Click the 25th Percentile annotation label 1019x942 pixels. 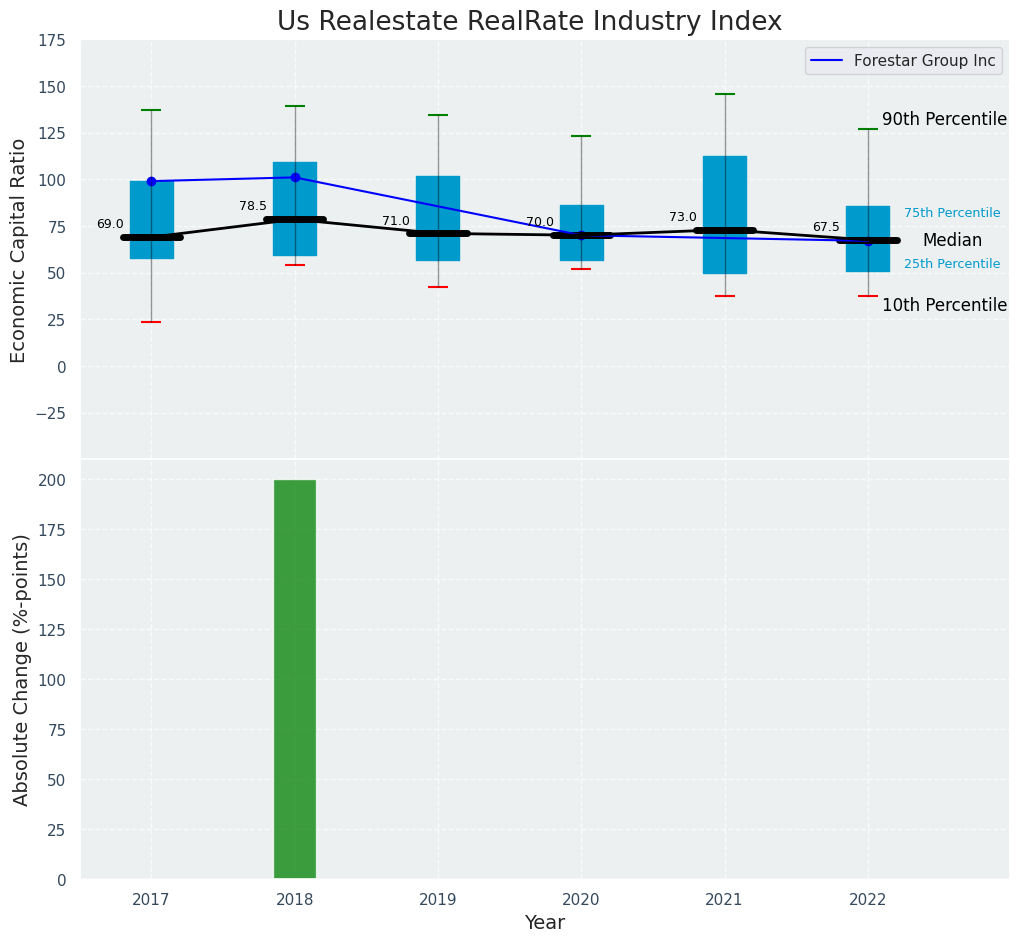951,264
